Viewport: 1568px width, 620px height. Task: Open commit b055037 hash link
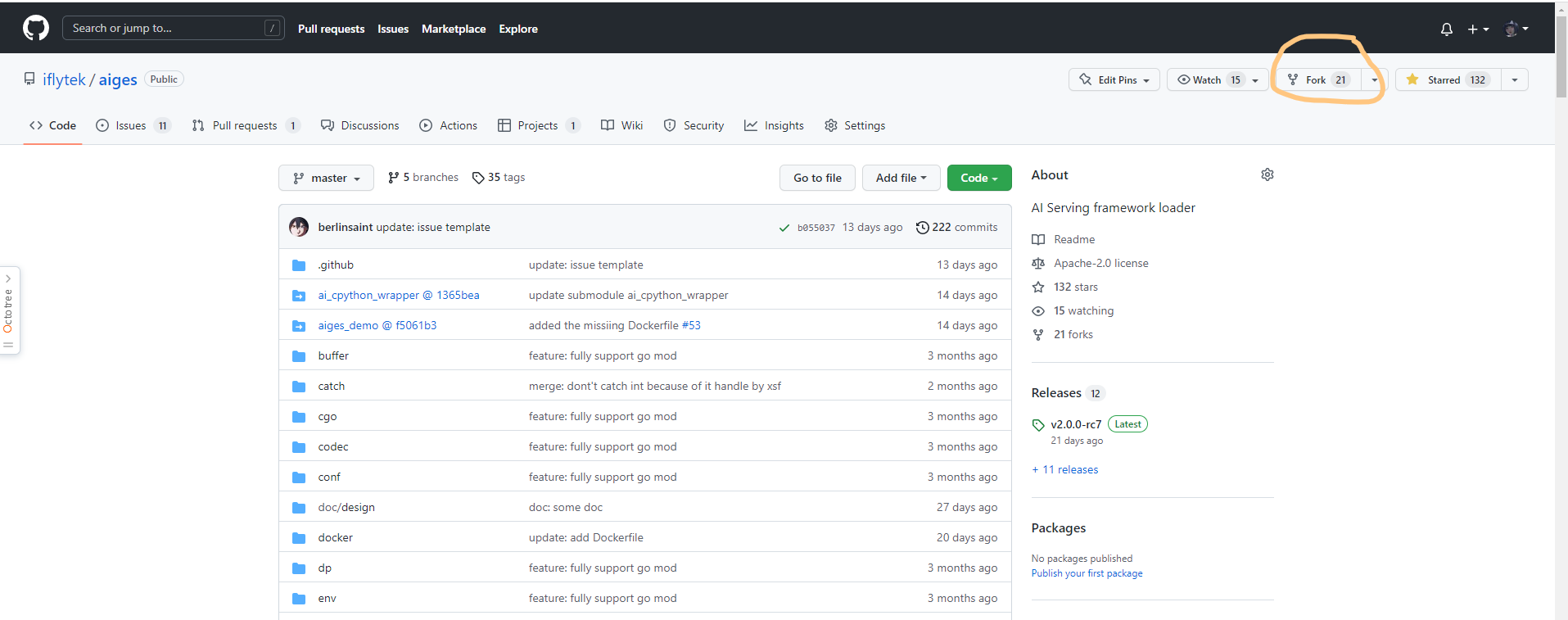click(816, 228)
